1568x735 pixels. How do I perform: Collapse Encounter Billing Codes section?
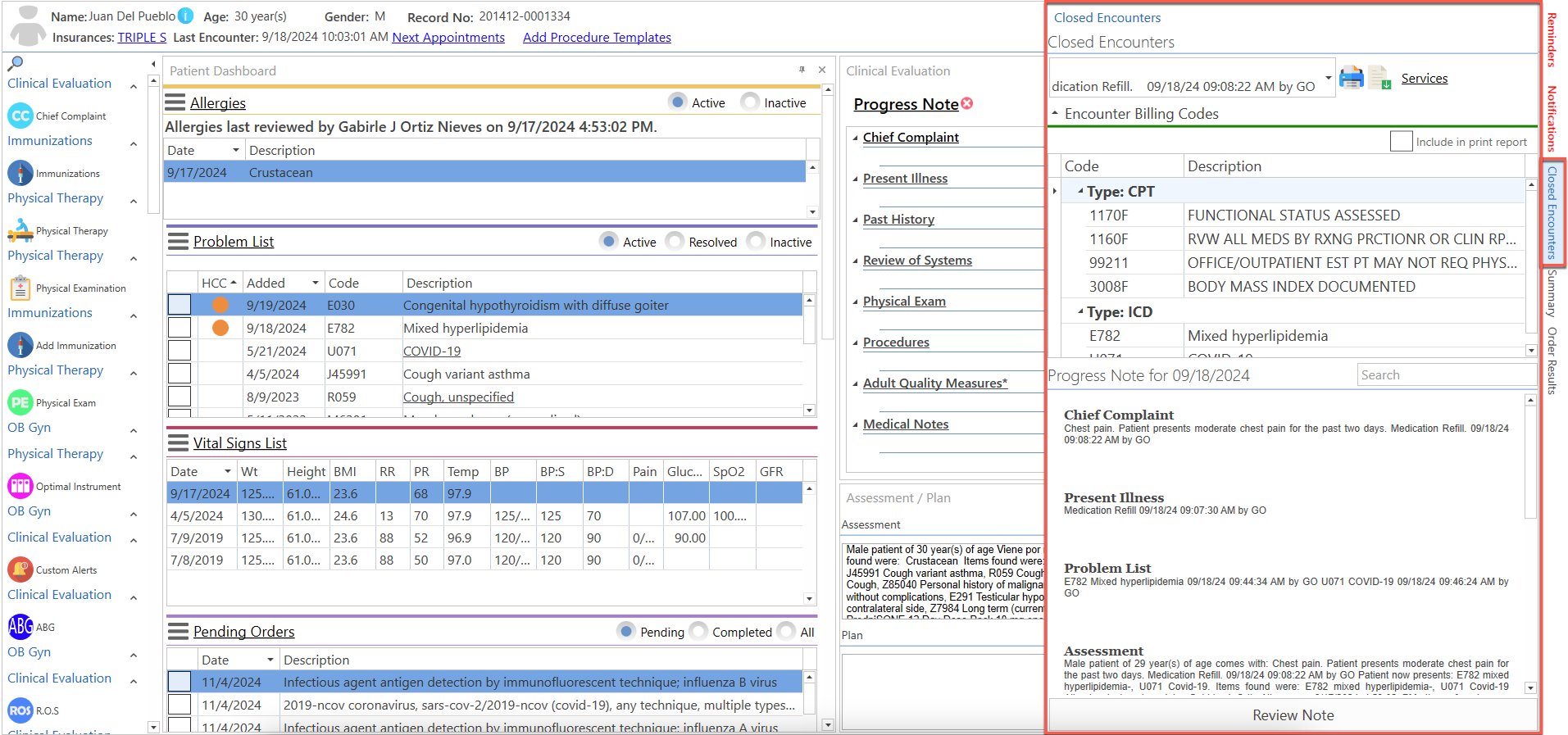[1055, 113]
